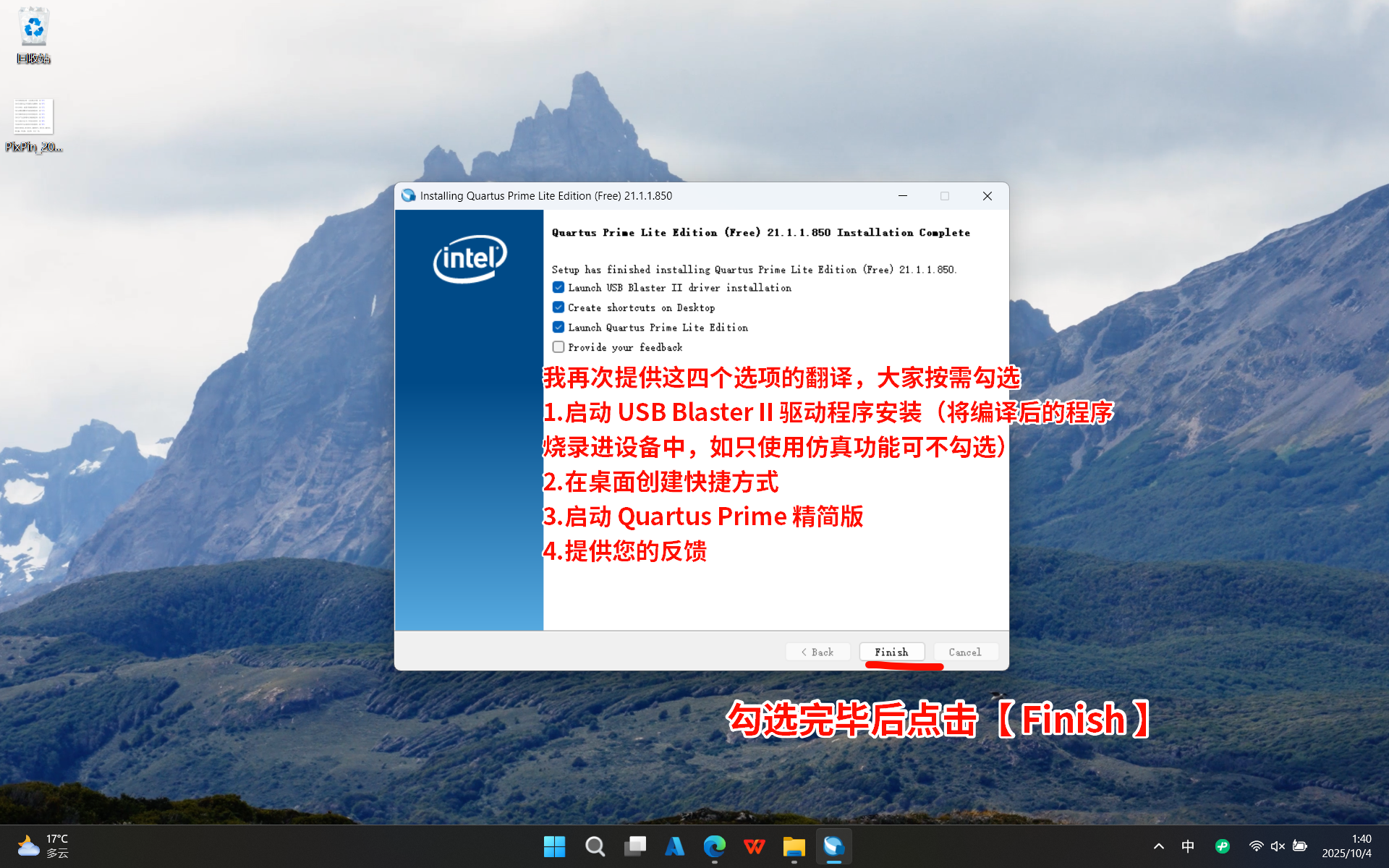
Task: Click the green tray app icon
Action: coord(1223,846)
